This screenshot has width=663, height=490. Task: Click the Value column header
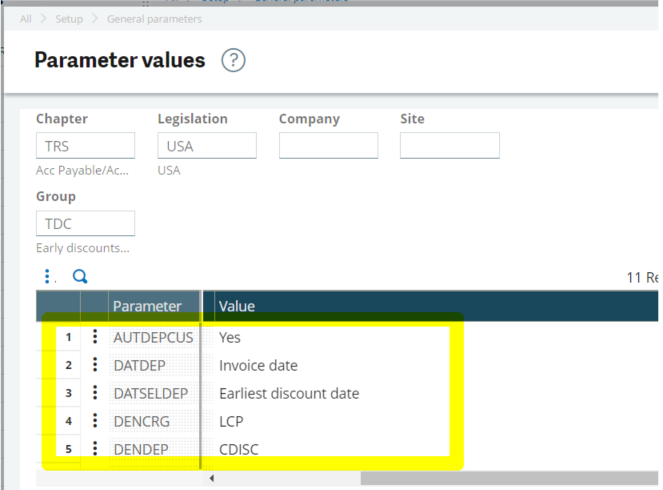[x=237, y=306]
